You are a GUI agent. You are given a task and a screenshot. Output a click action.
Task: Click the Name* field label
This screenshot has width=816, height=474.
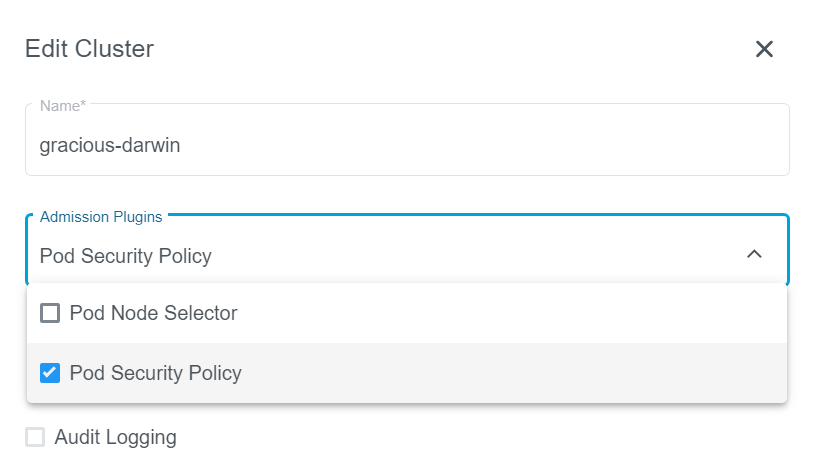(62, 105)
